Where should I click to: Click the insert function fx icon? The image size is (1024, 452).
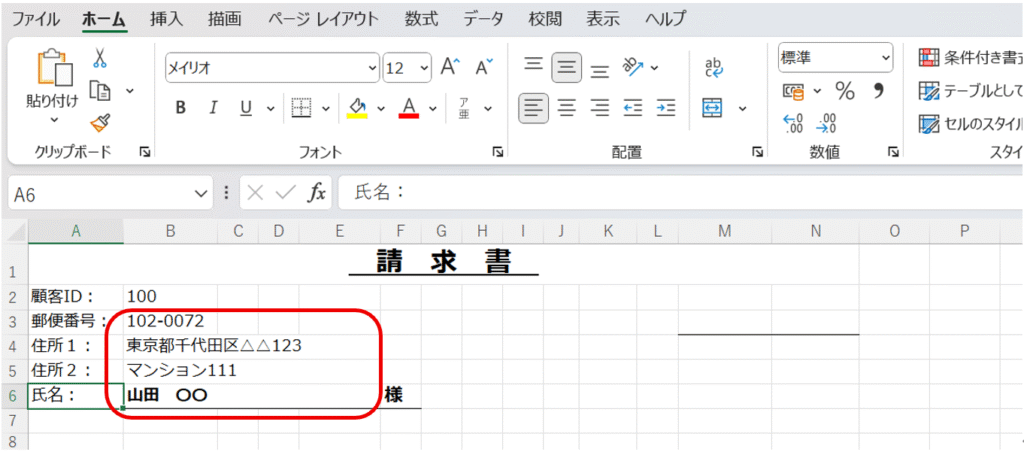click(316, 193)
